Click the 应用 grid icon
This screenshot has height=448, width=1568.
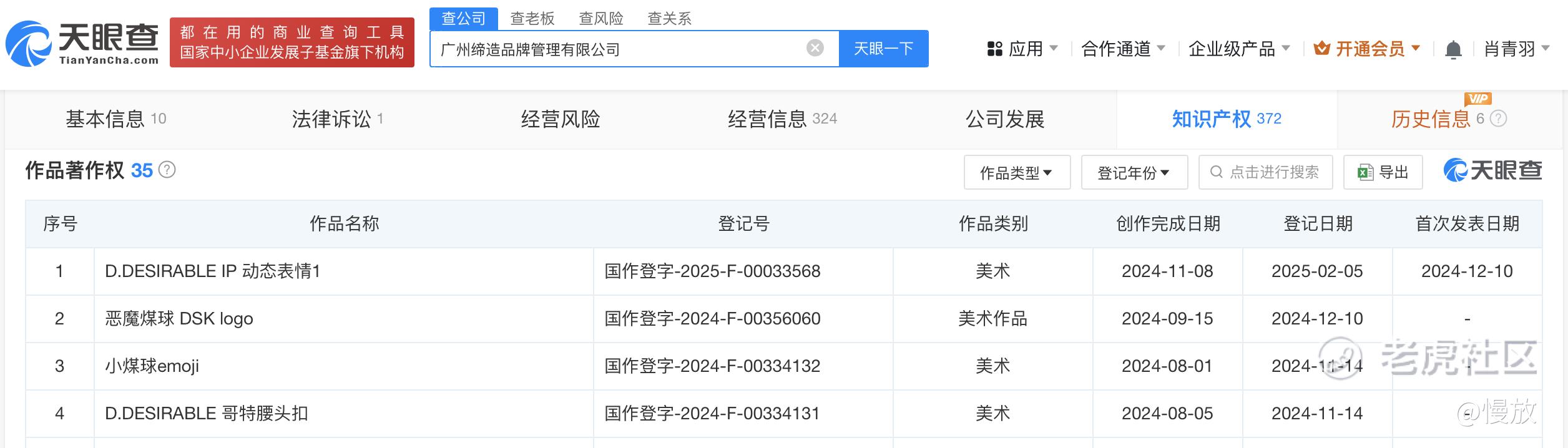[995, 49]
